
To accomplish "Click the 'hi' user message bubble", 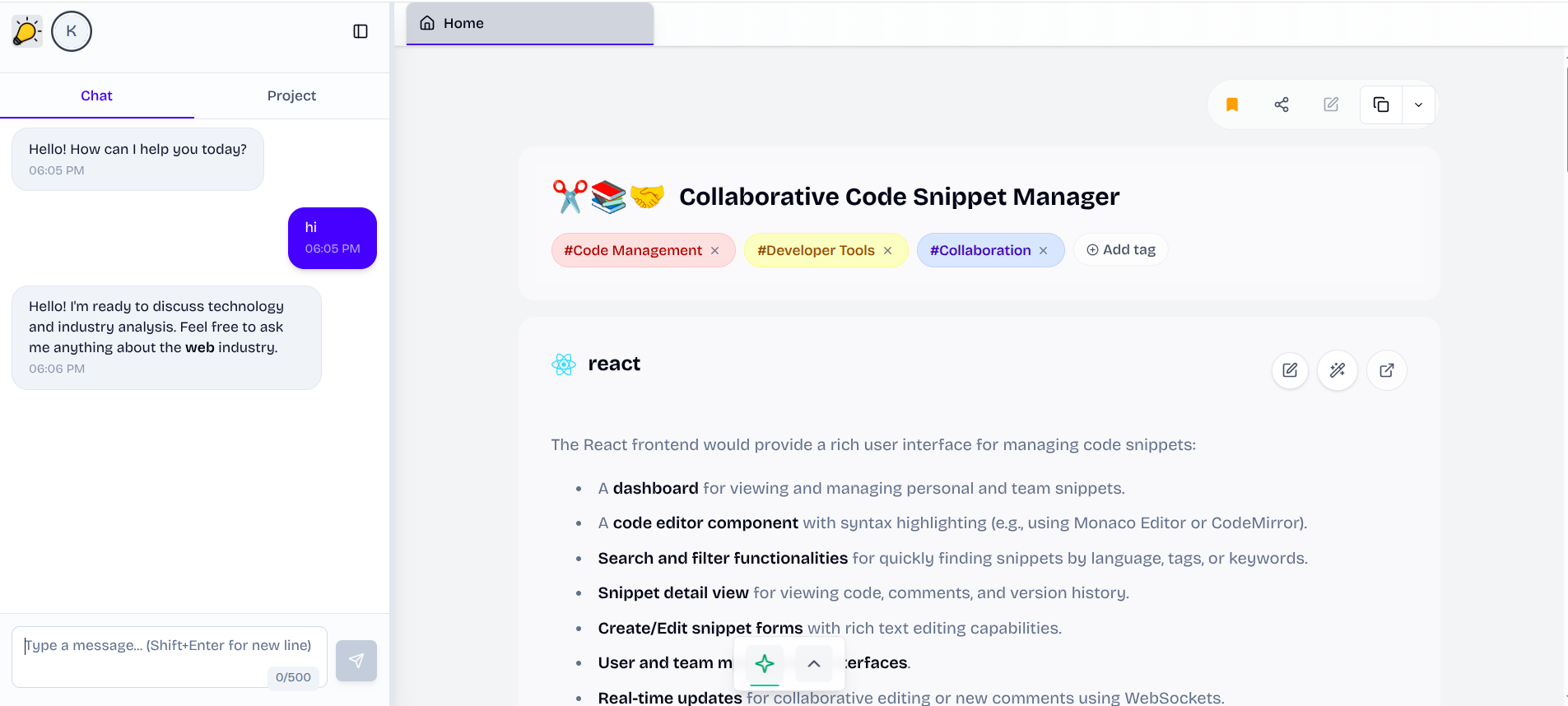I will tap(333, 238).
